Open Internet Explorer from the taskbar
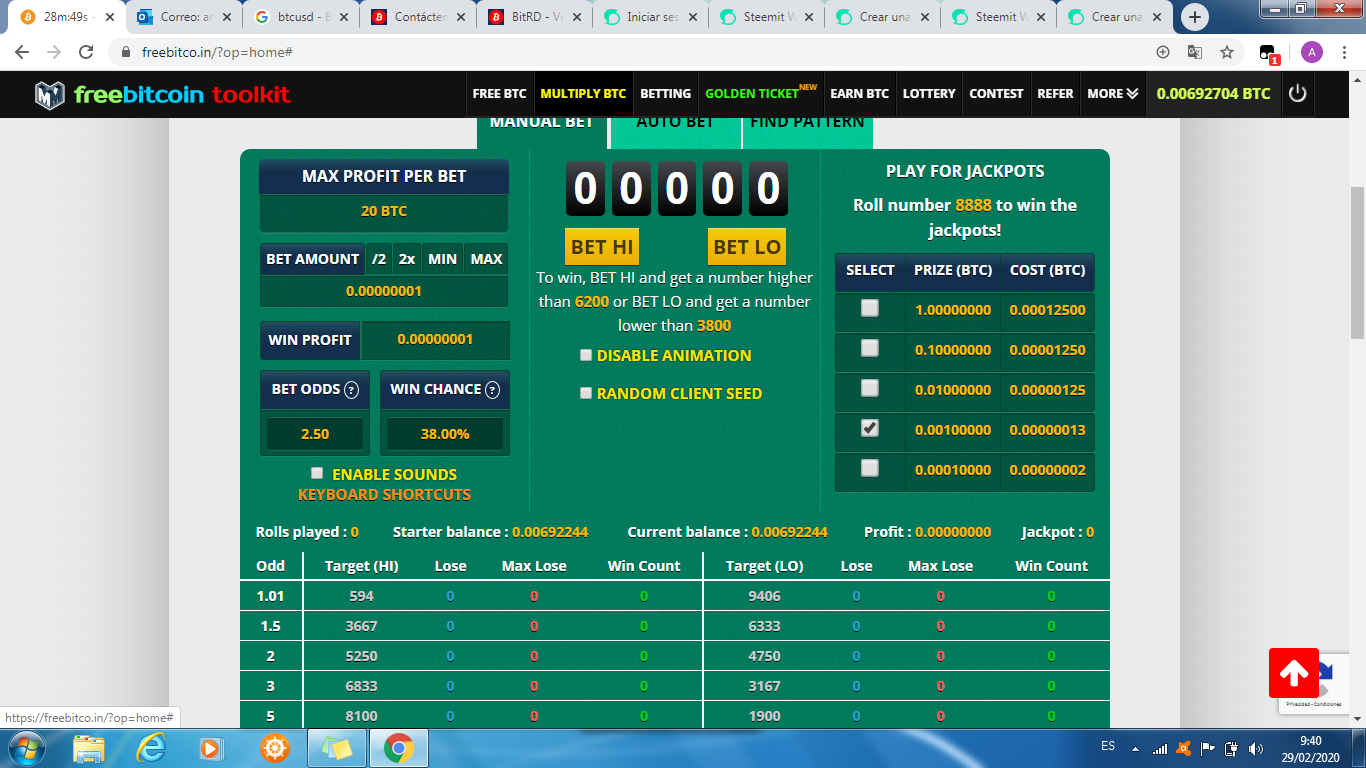Image resolution: width=1366 pixels, height=768 pixels. point(151,748)
